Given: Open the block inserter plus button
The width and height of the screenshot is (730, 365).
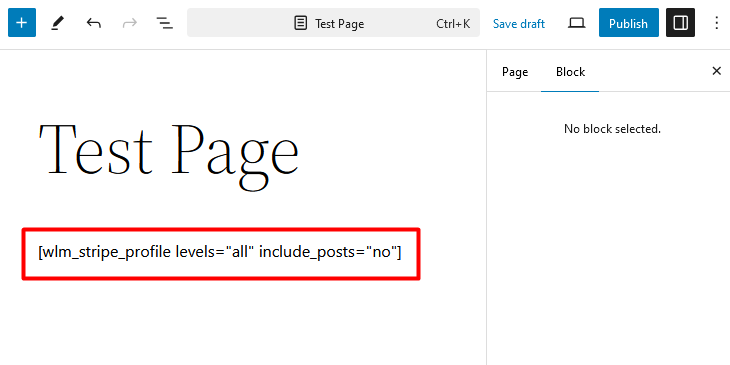Looking at the screenshot, I should pyautogui.click(x=22, y=23).
